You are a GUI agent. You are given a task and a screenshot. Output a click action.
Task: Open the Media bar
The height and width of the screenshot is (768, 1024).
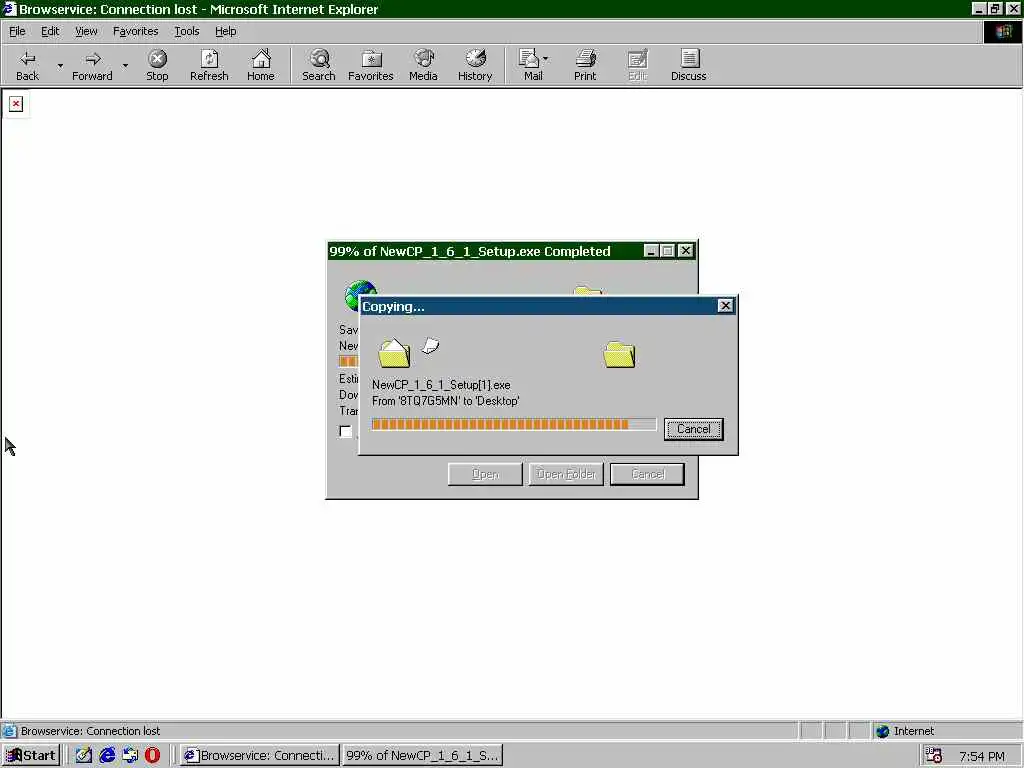click(423, 65)
